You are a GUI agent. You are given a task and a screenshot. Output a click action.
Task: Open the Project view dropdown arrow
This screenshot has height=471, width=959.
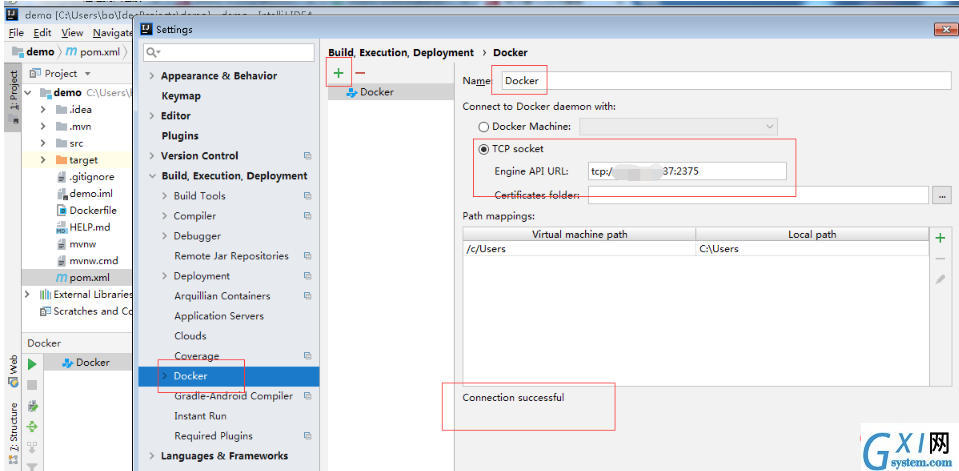point(87,73)
